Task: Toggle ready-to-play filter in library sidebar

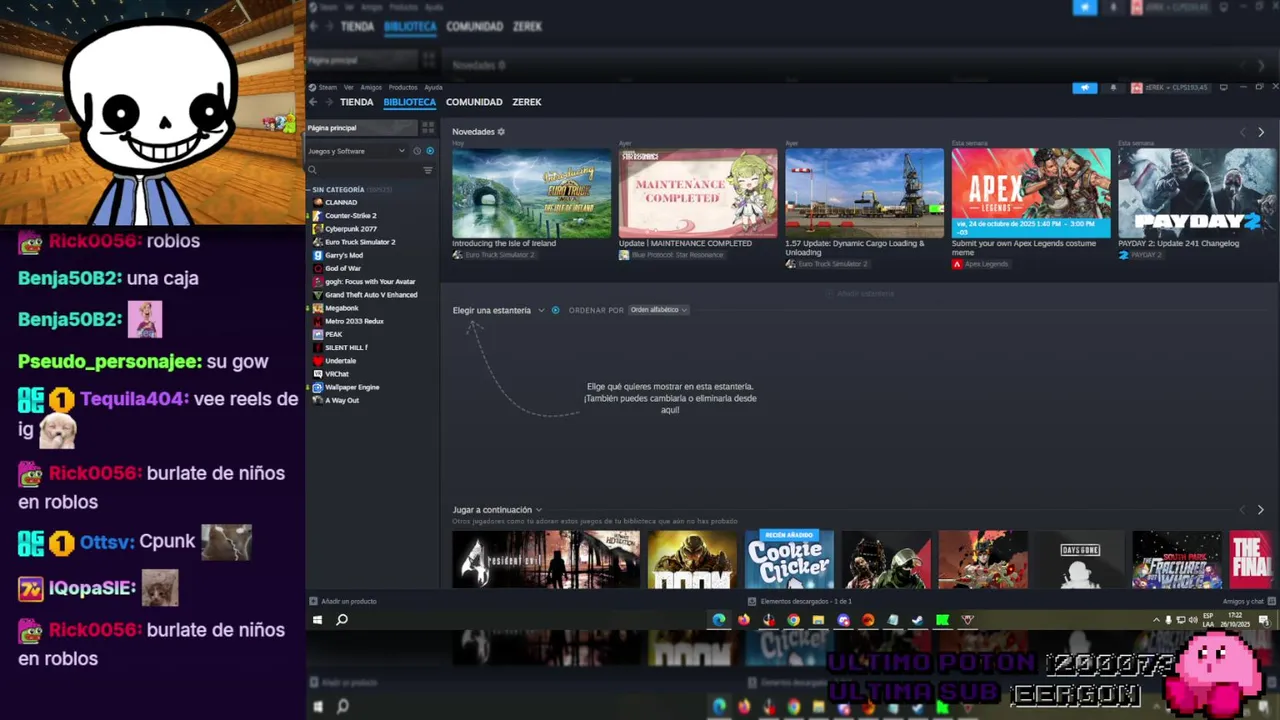Action: pyautogui.click(x=430, y=151)
